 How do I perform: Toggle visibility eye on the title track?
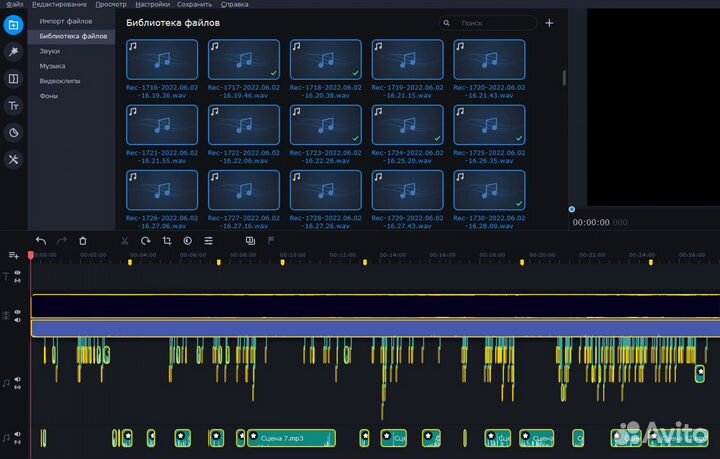17,273
